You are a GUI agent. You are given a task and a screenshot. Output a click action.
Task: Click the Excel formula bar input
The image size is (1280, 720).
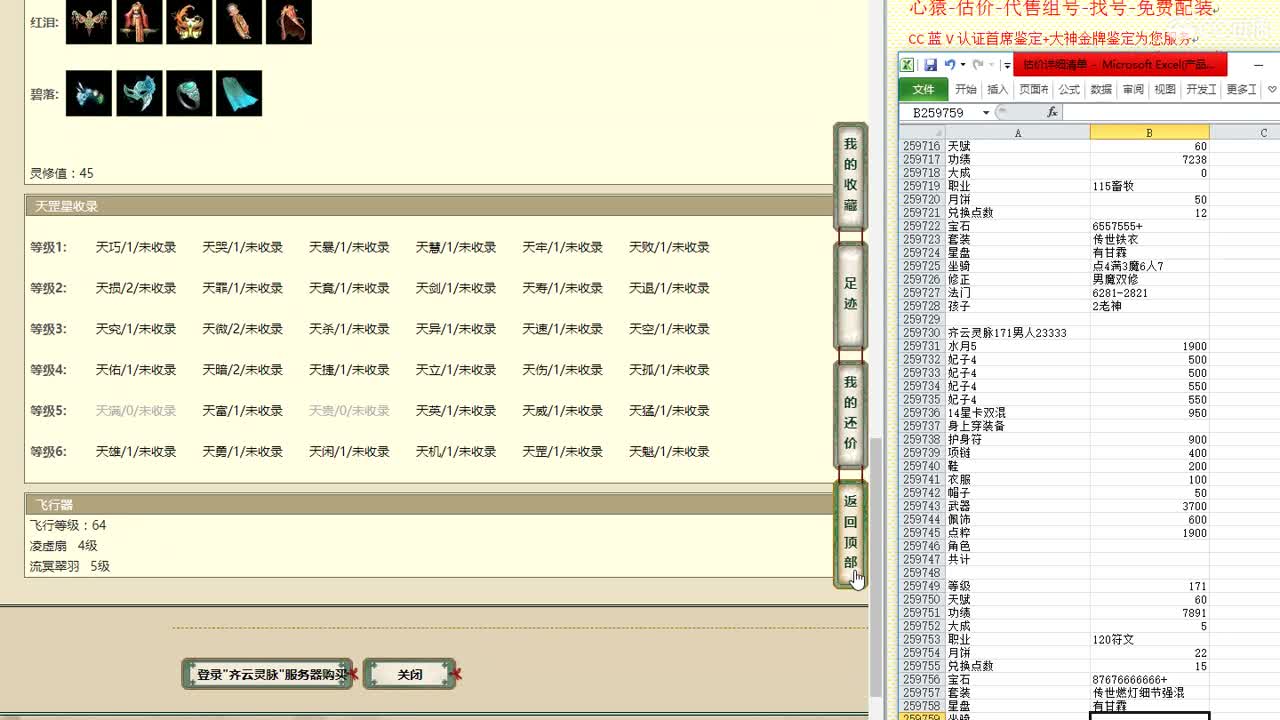tap(1170, 112)
